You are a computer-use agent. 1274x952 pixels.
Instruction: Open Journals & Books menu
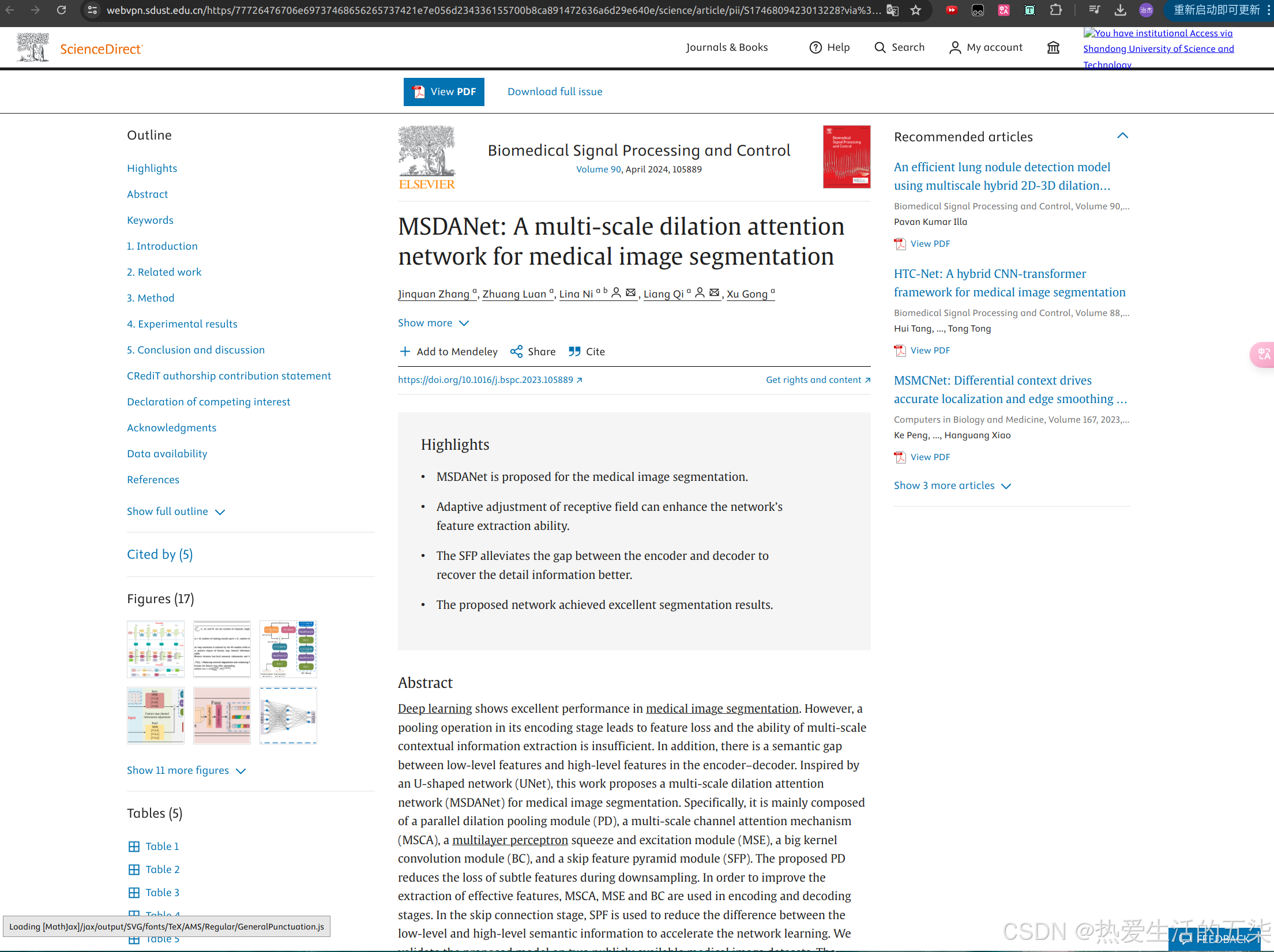click(x=727, y=47)
